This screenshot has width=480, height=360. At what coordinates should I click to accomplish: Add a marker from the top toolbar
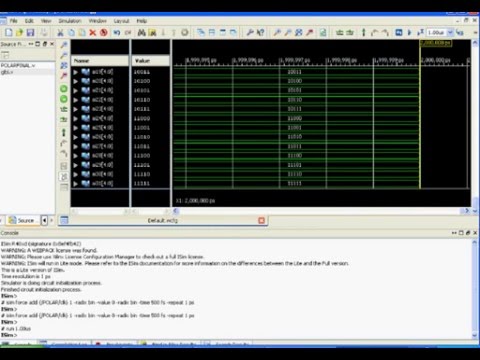pos(364,32)
